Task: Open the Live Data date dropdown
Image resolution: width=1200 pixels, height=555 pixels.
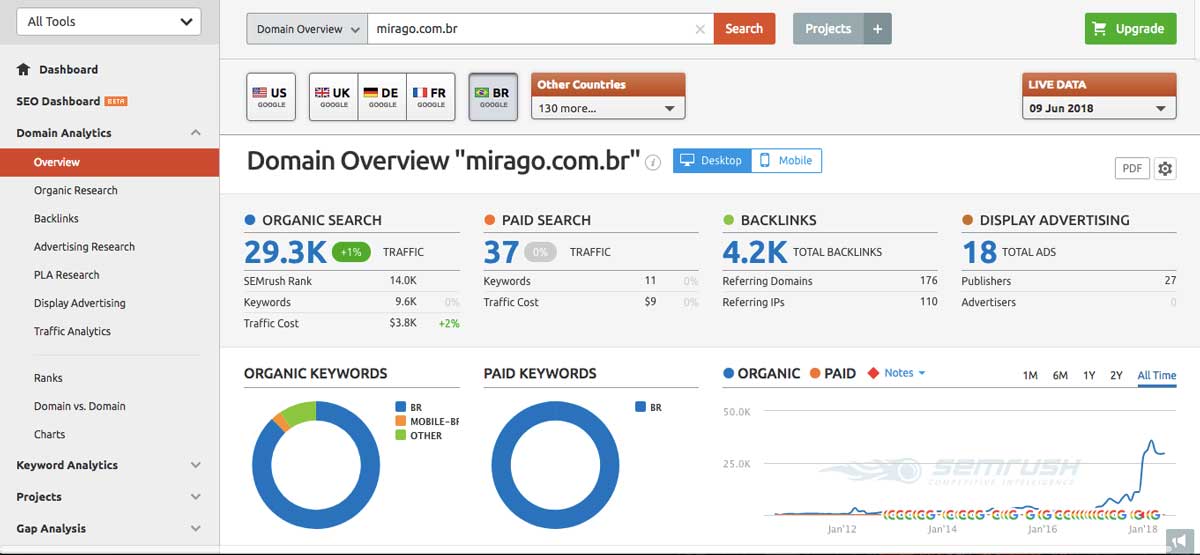Action: coord(1099,108)
